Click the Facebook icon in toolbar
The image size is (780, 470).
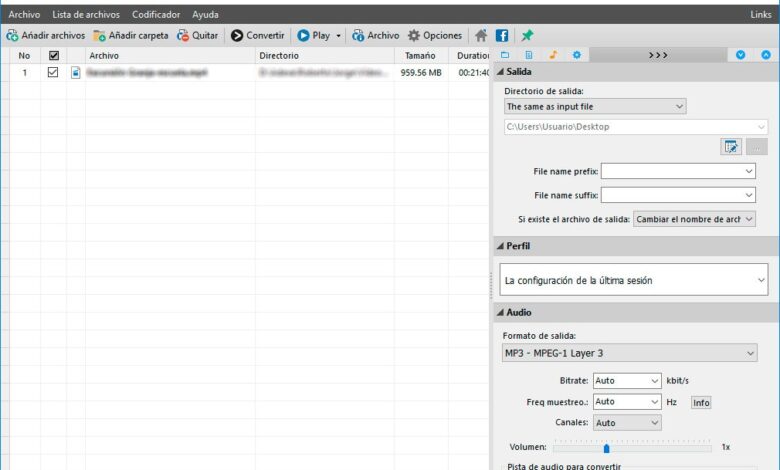502,35
